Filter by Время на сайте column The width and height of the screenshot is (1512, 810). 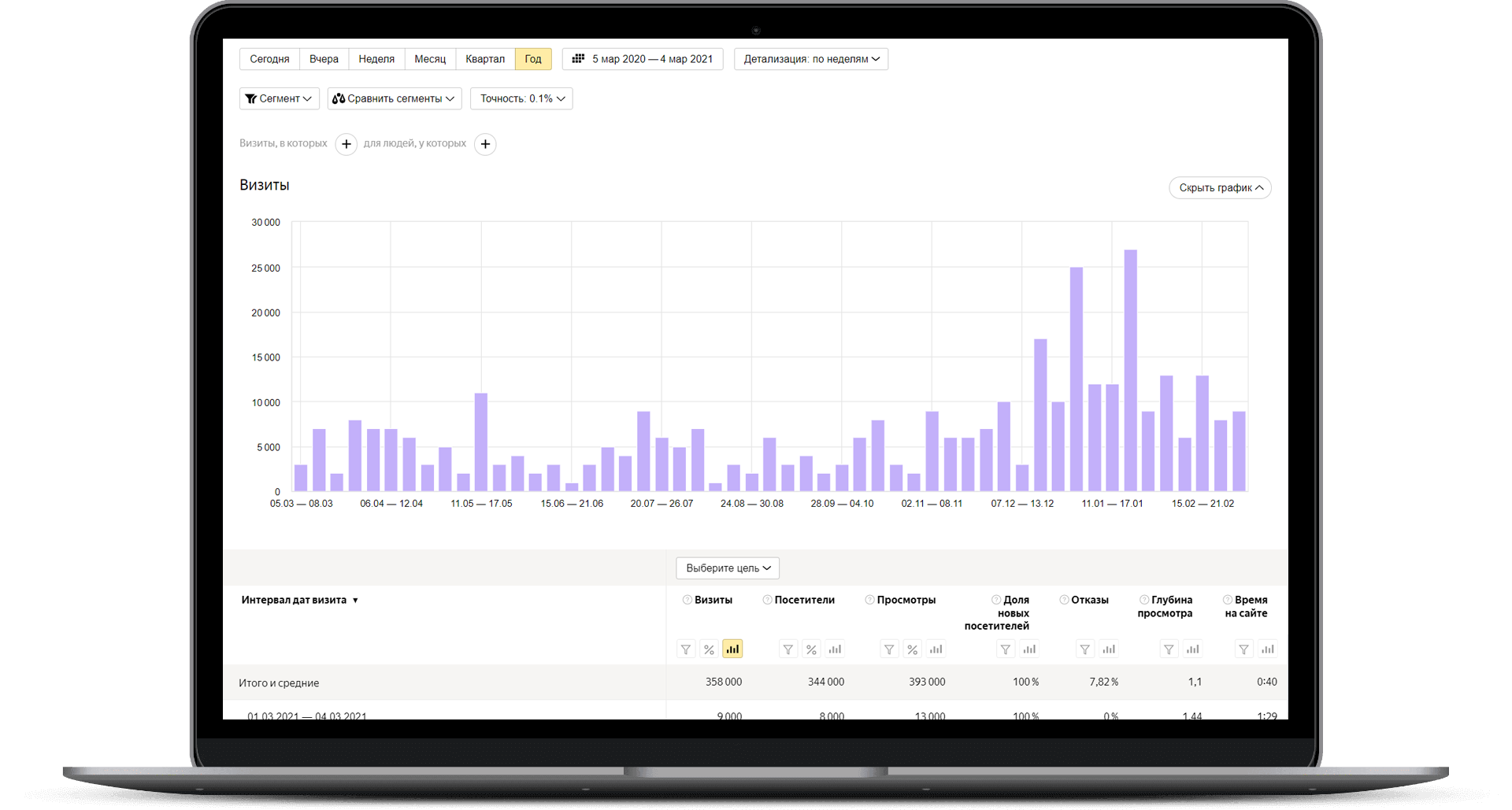click(1244, 649)
